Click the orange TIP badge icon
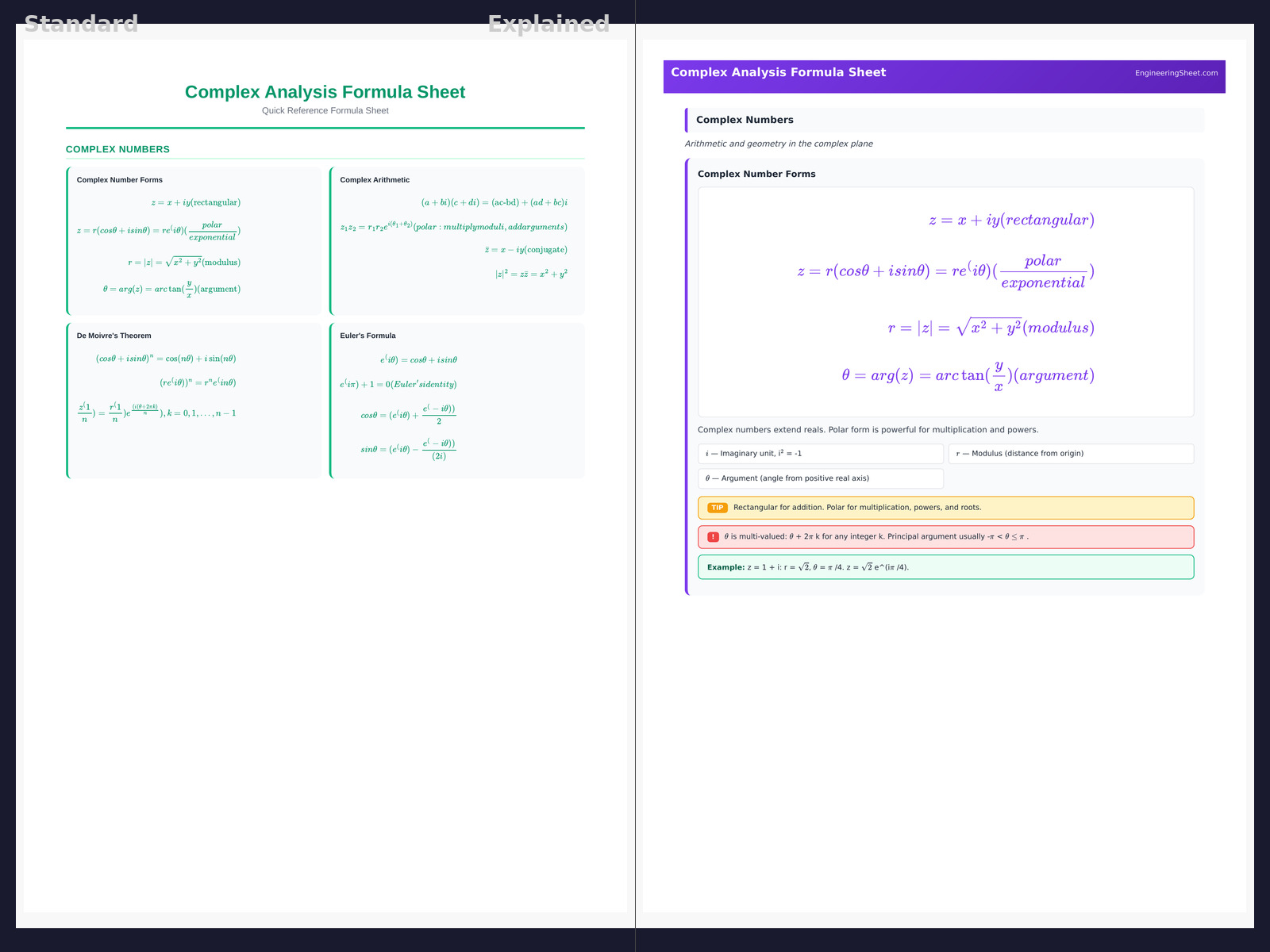The height and width of the screenshot is (952, 1270). click(717, 508)
